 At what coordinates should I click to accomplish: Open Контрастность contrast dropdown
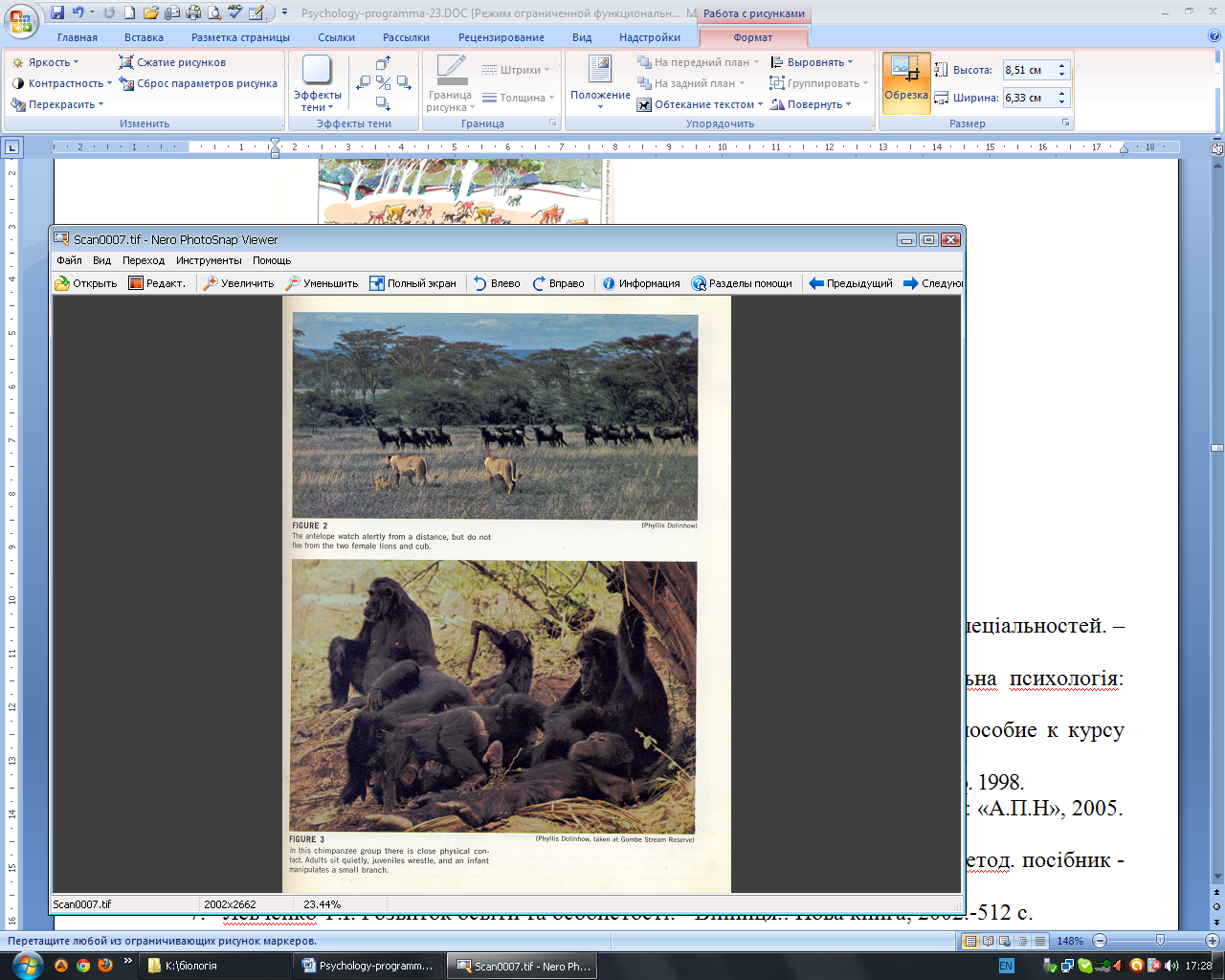click(x=62, y=83)
